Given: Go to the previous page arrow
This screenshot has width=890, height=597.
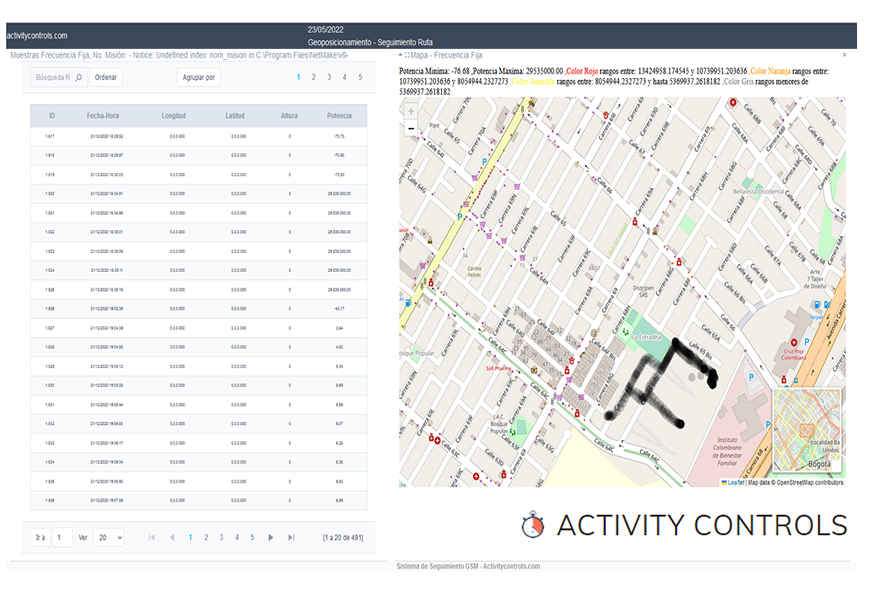Looking at the screenshot, I should pos(172,537).
